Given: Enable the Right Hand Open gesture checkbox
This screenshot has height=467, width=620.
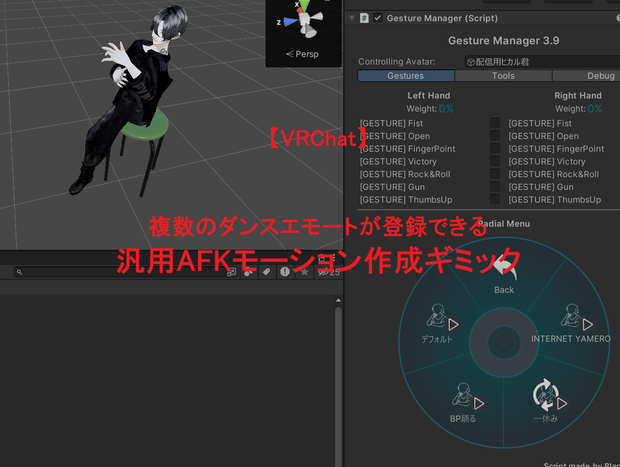Looking at the screenshot, I should pos(495,136).
